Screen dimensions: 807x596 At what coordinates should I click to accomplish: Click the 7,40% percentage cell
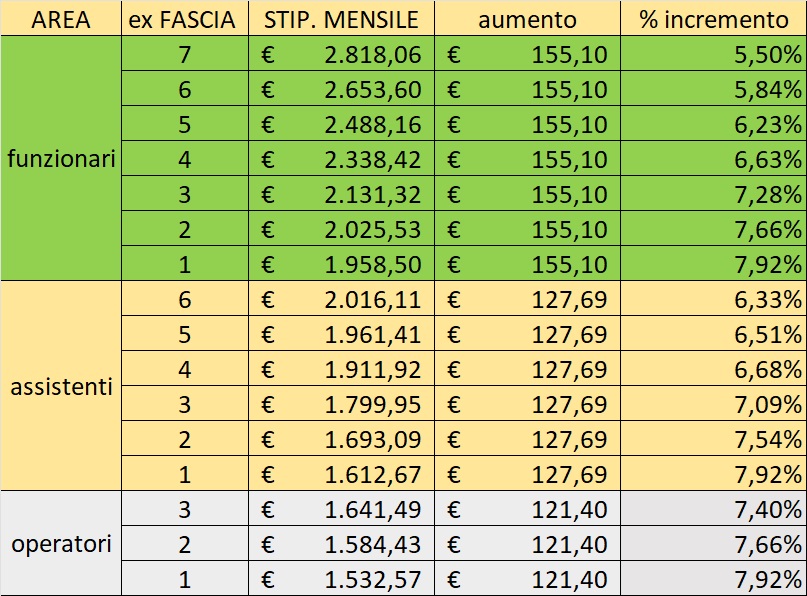713,509
